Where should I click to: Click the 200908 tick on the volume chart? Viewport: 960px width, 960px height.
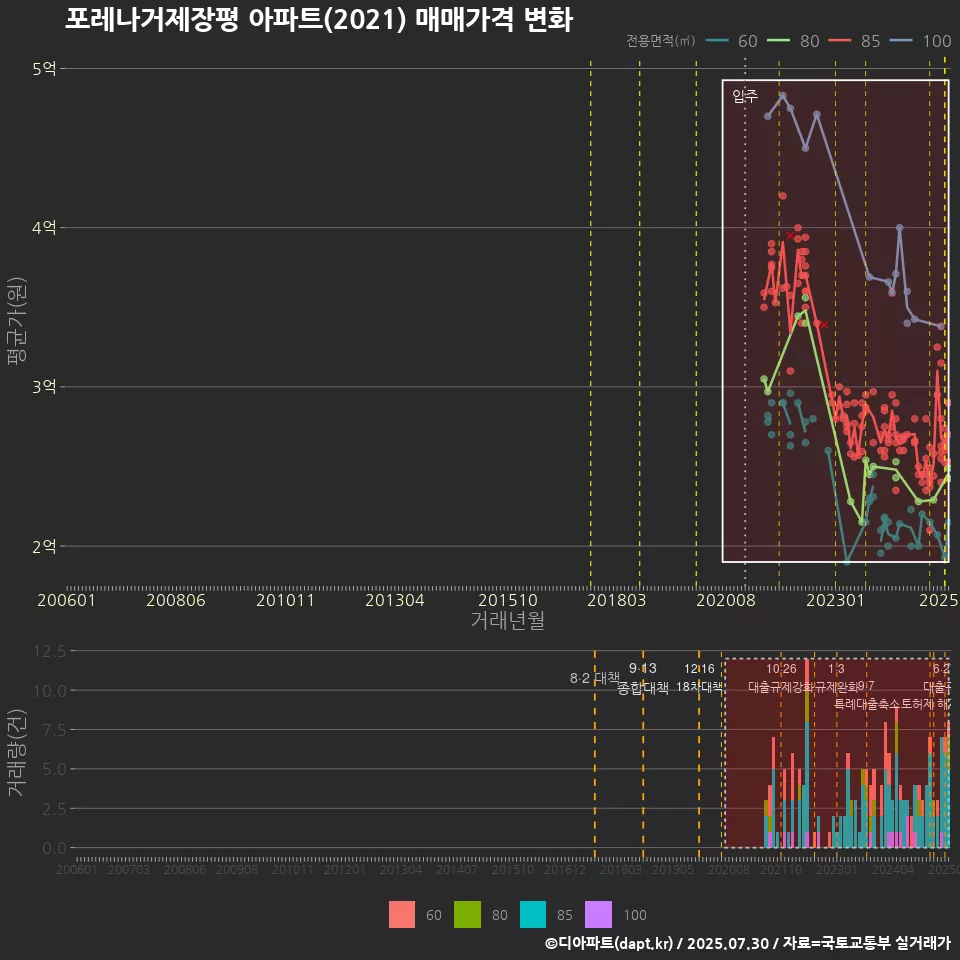pyautogui.click(x=238, y=869)
